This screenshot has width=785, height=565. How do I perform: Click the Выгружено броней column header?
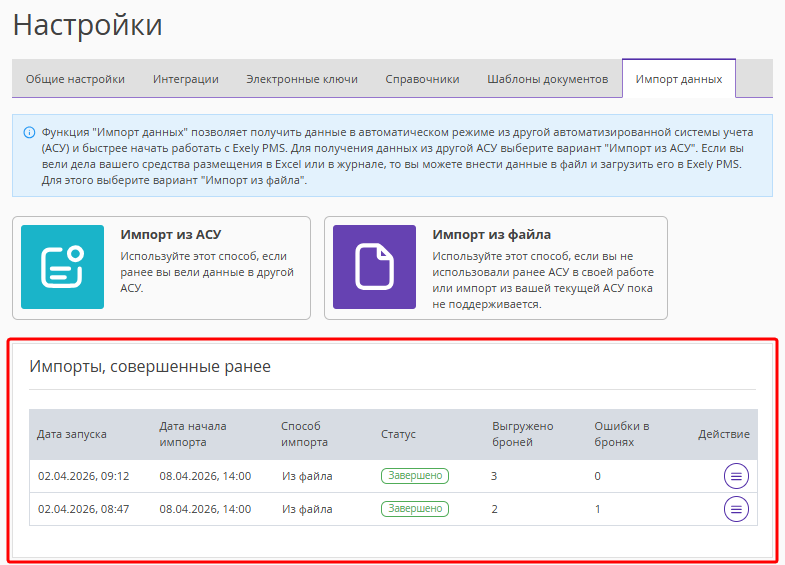coord(523,434)
